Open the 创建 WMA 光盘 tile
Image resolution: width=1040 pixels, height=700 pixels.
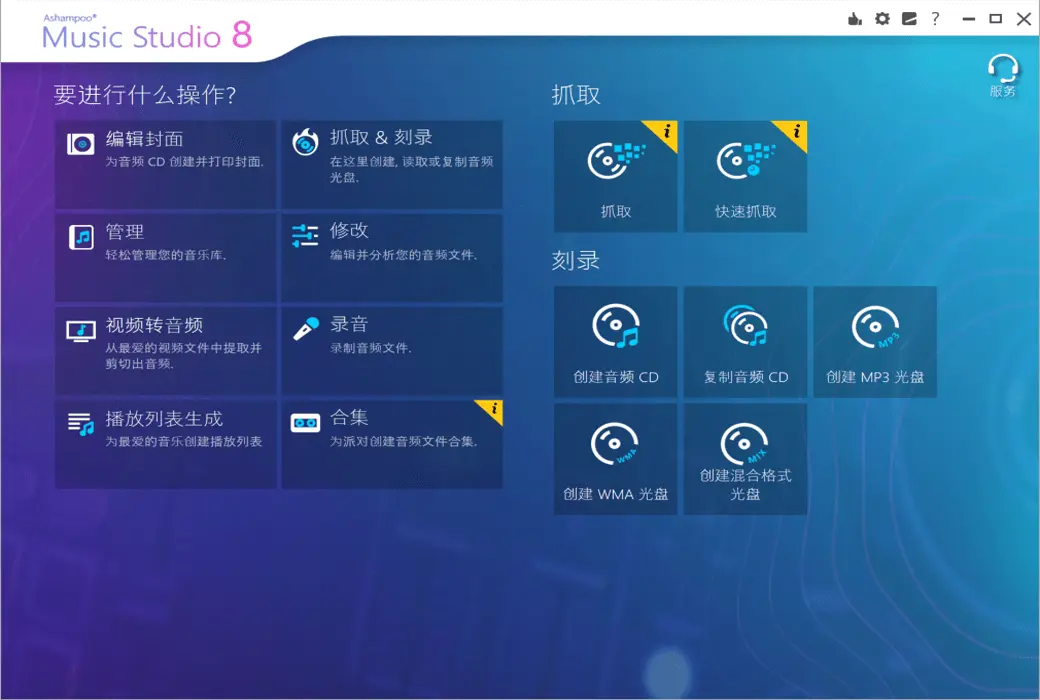616,459
